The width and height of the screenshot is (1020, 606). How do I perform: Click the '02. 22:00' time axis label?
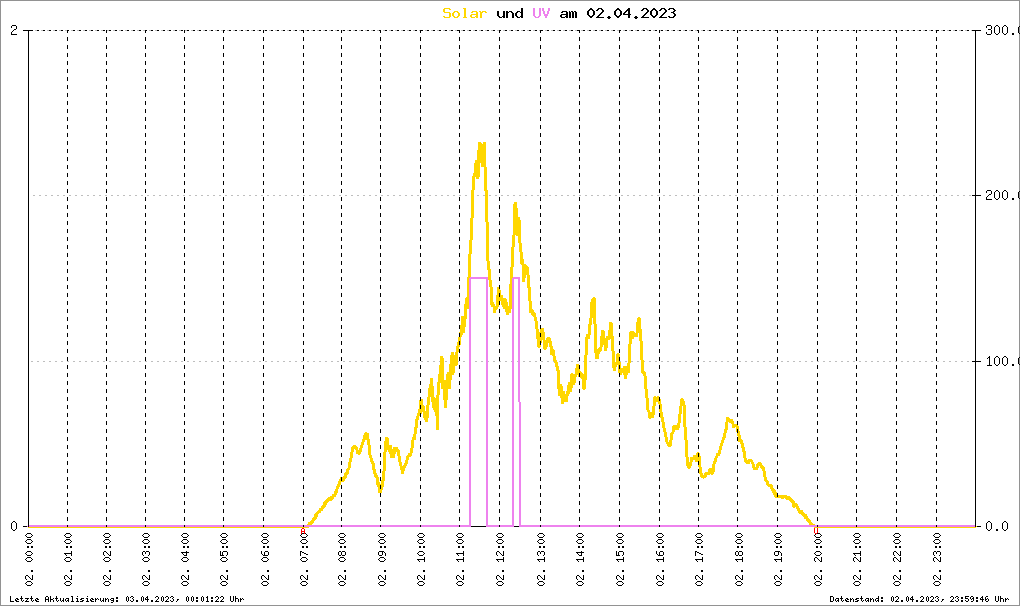coord(897,559)
